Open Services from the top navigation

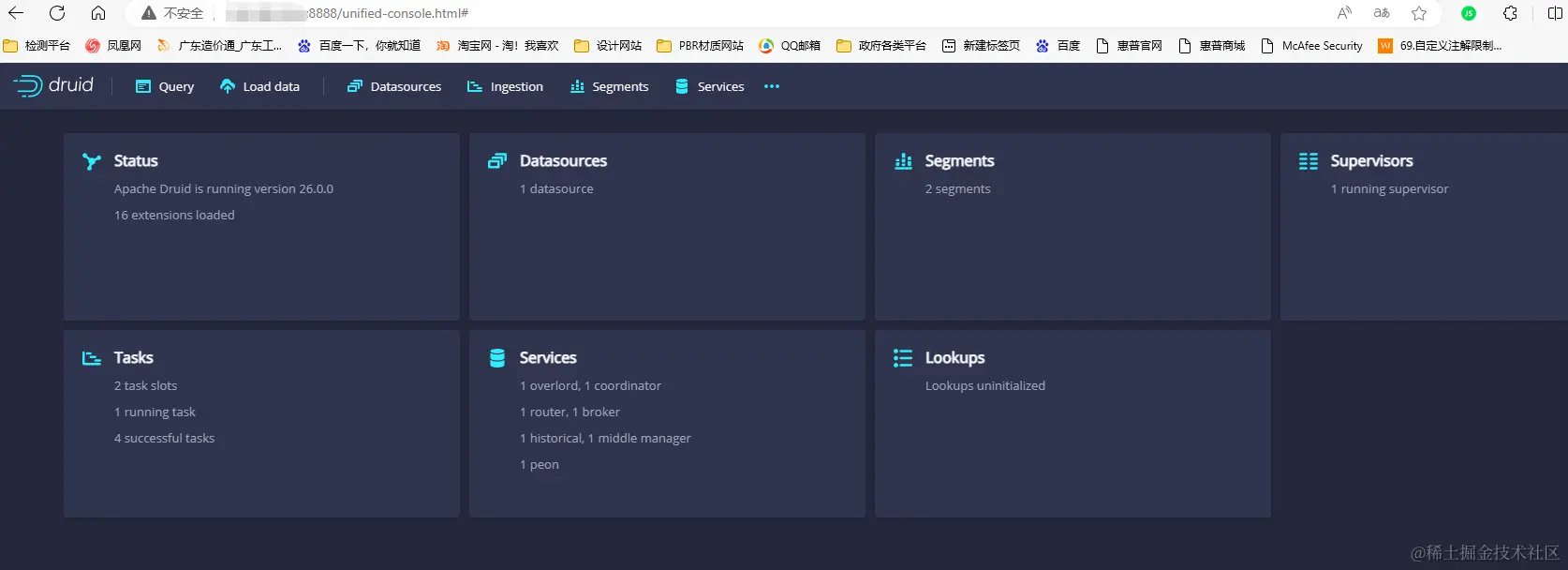point(709,86)
